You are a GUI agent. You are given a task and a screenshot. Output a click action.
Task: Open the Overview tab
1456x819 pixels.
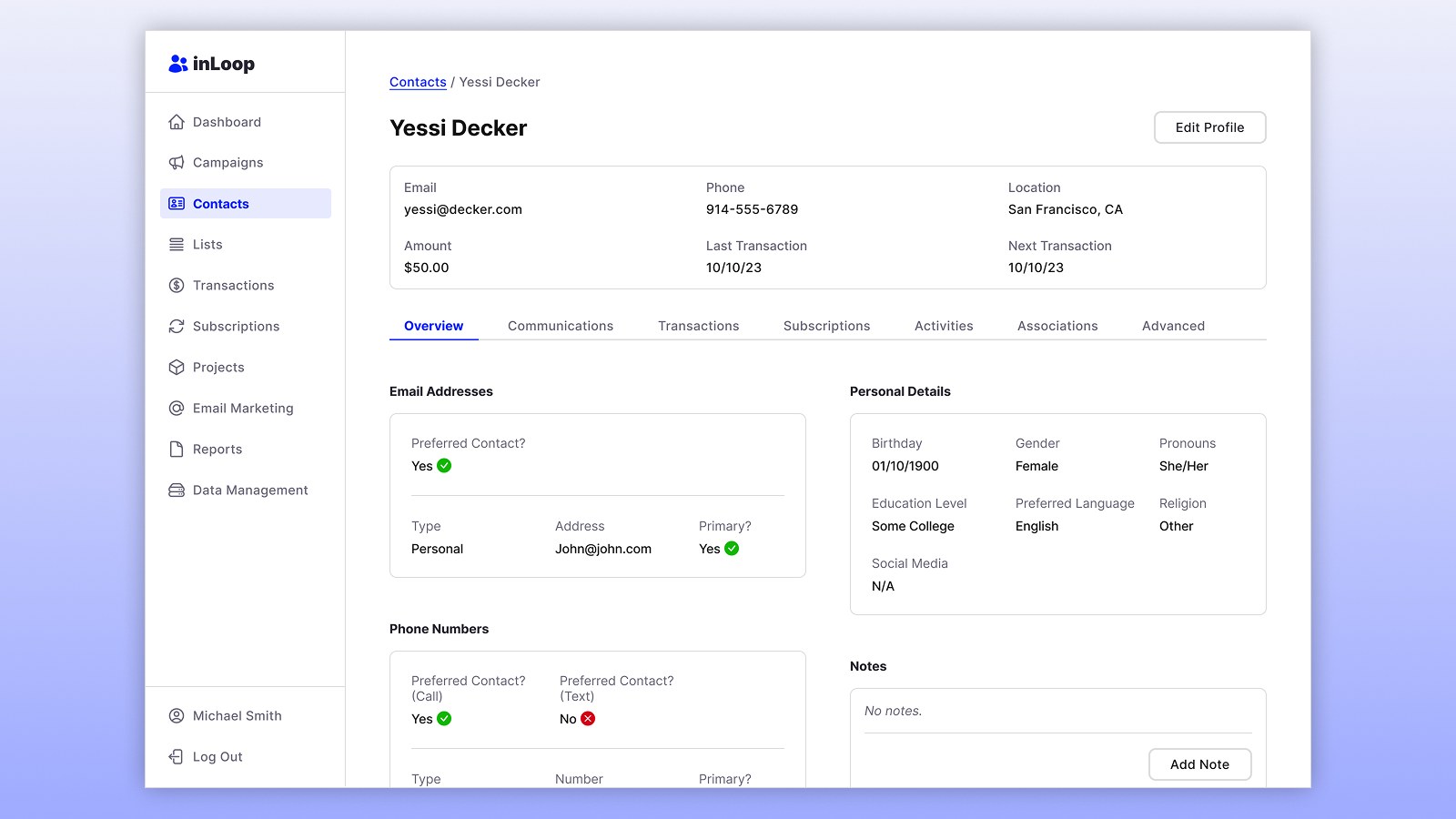tap(434, 326)
